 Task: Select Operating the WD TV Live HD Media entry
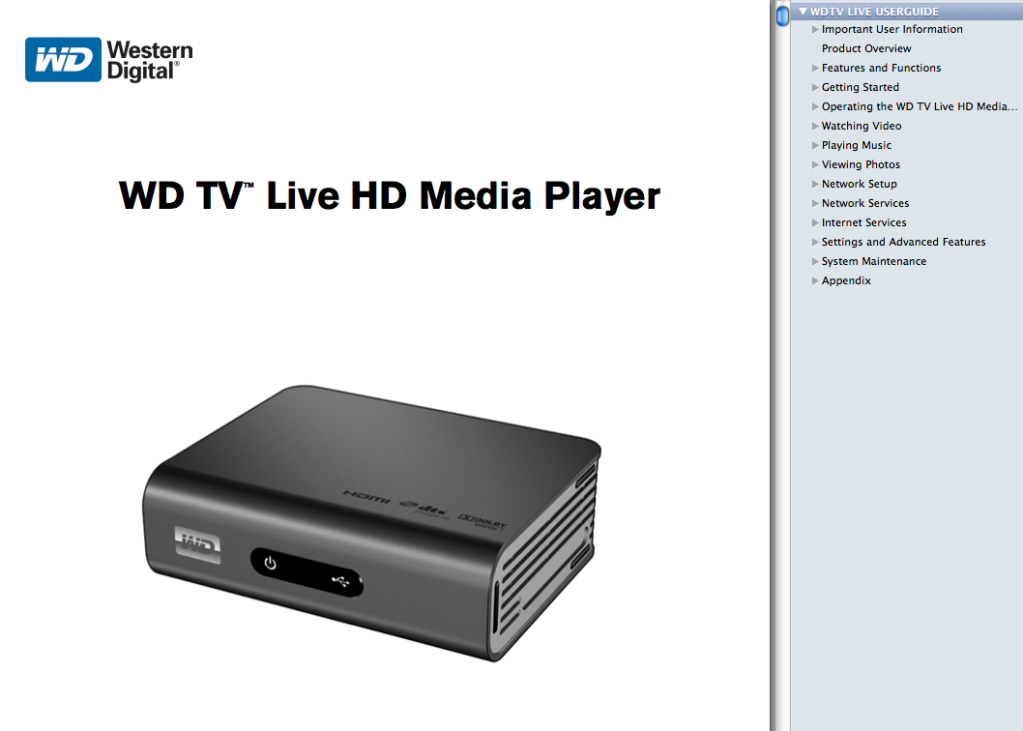coord(919,106)
